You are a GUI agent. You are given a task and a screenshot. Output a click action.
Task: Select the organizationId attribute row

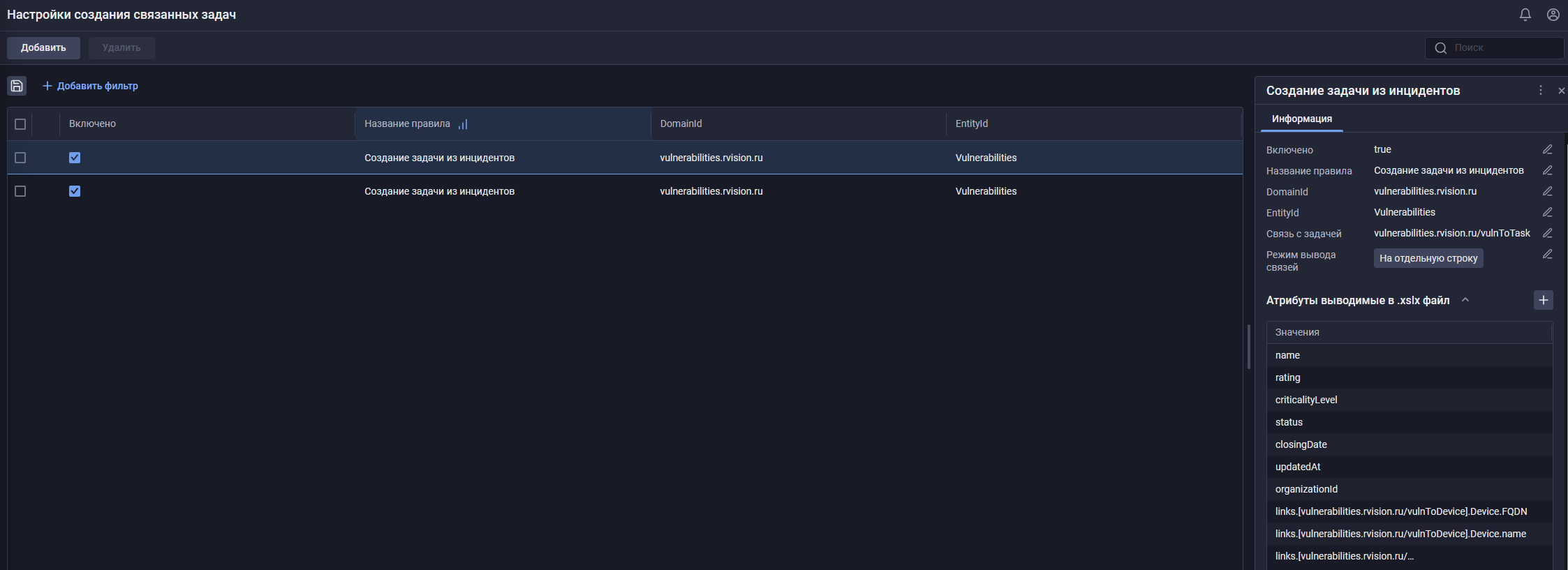[x=1410, y=489]
